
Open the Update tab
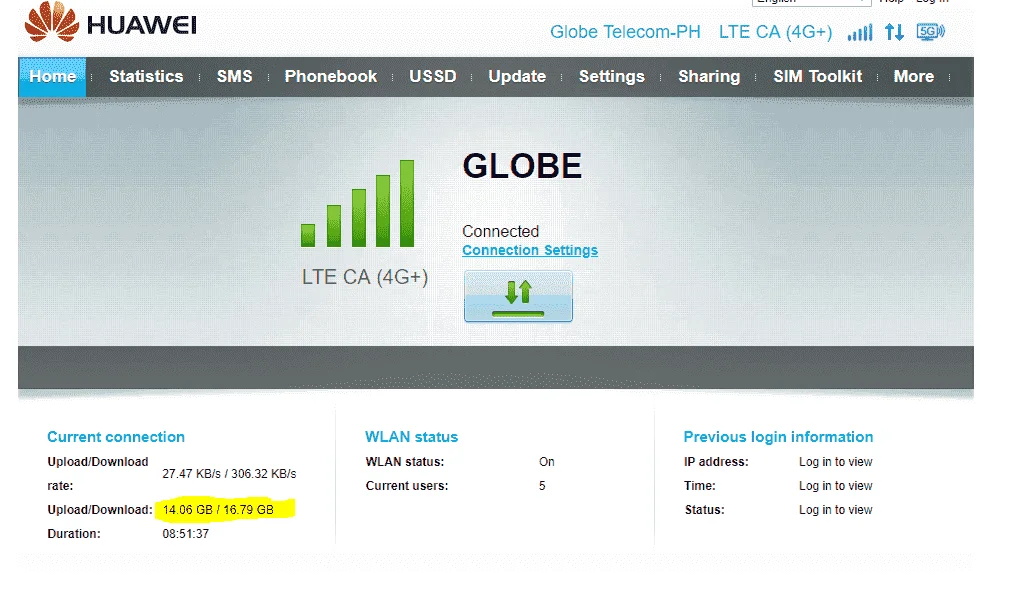[x=517, y=76]
